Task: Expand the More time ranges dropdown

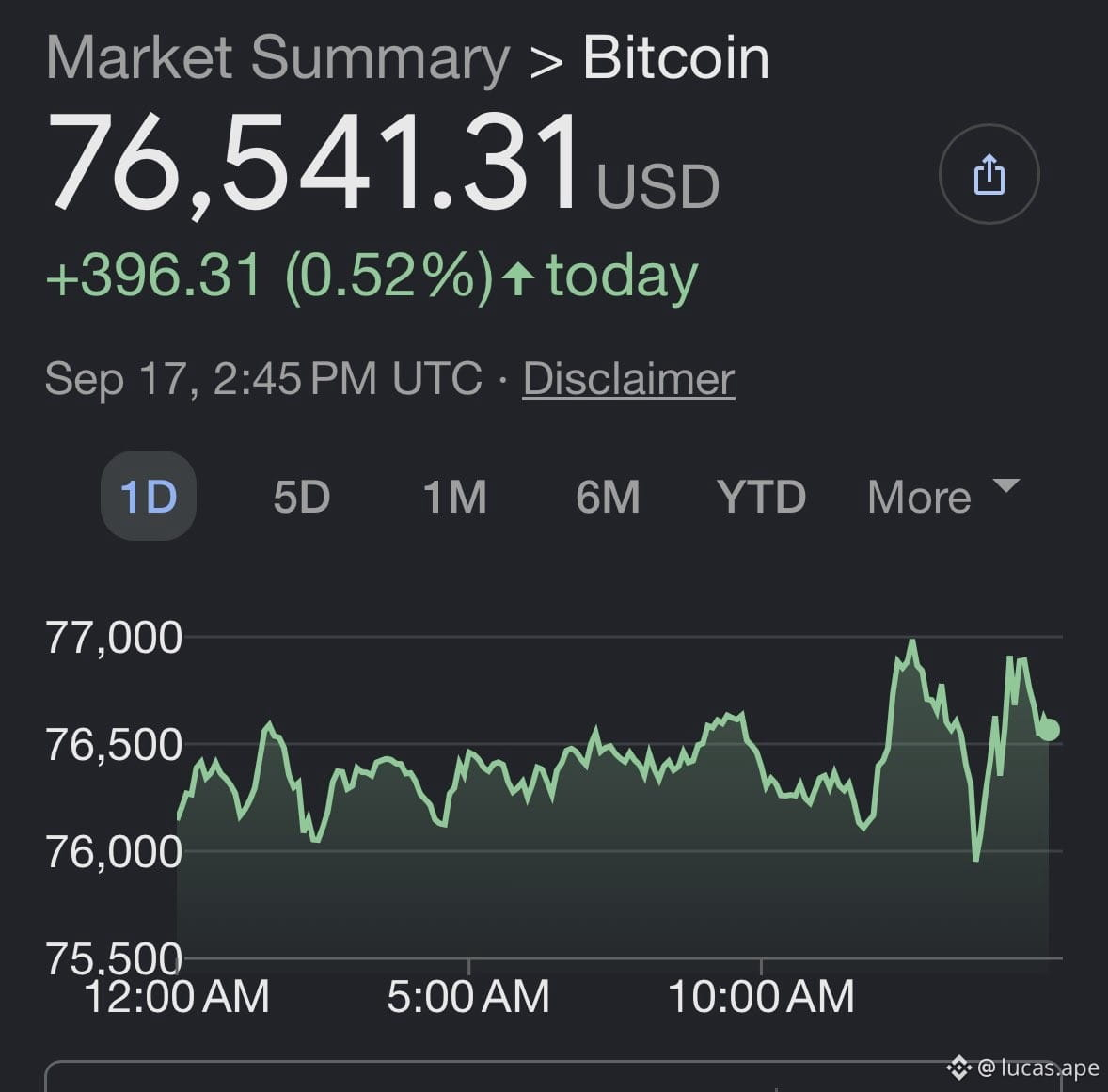Action: coord(943,497)
